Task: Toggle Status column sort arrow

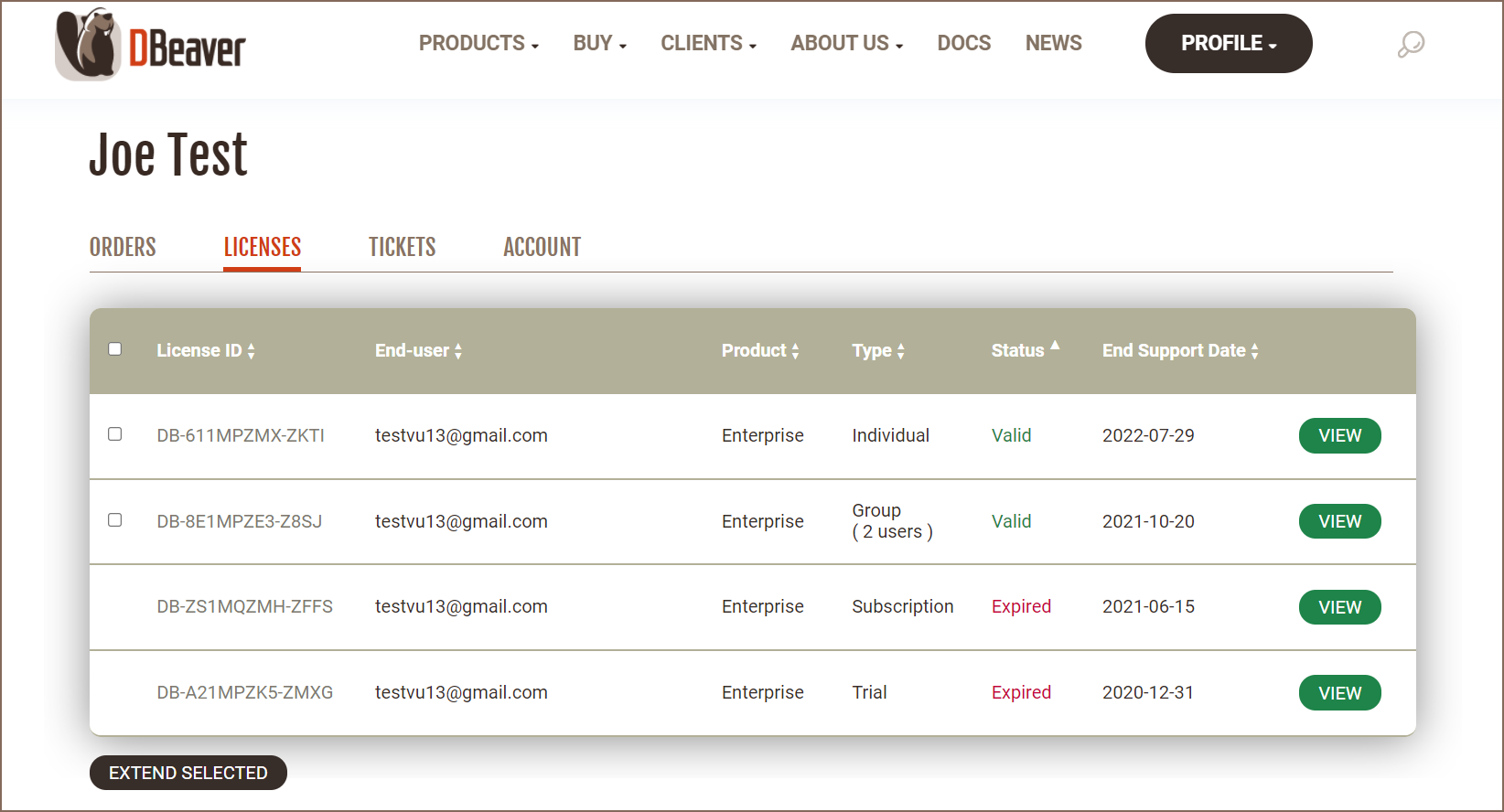Action: click(1055, 347)
